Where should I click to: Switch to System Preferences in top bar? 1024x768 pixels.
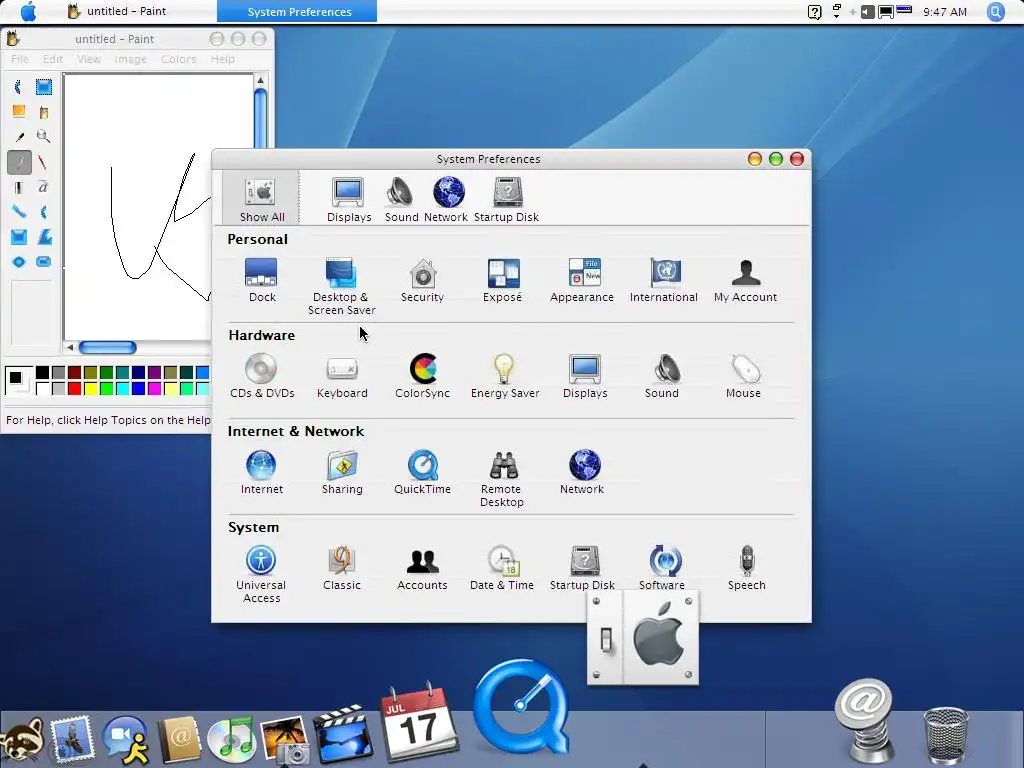(297, 11)
